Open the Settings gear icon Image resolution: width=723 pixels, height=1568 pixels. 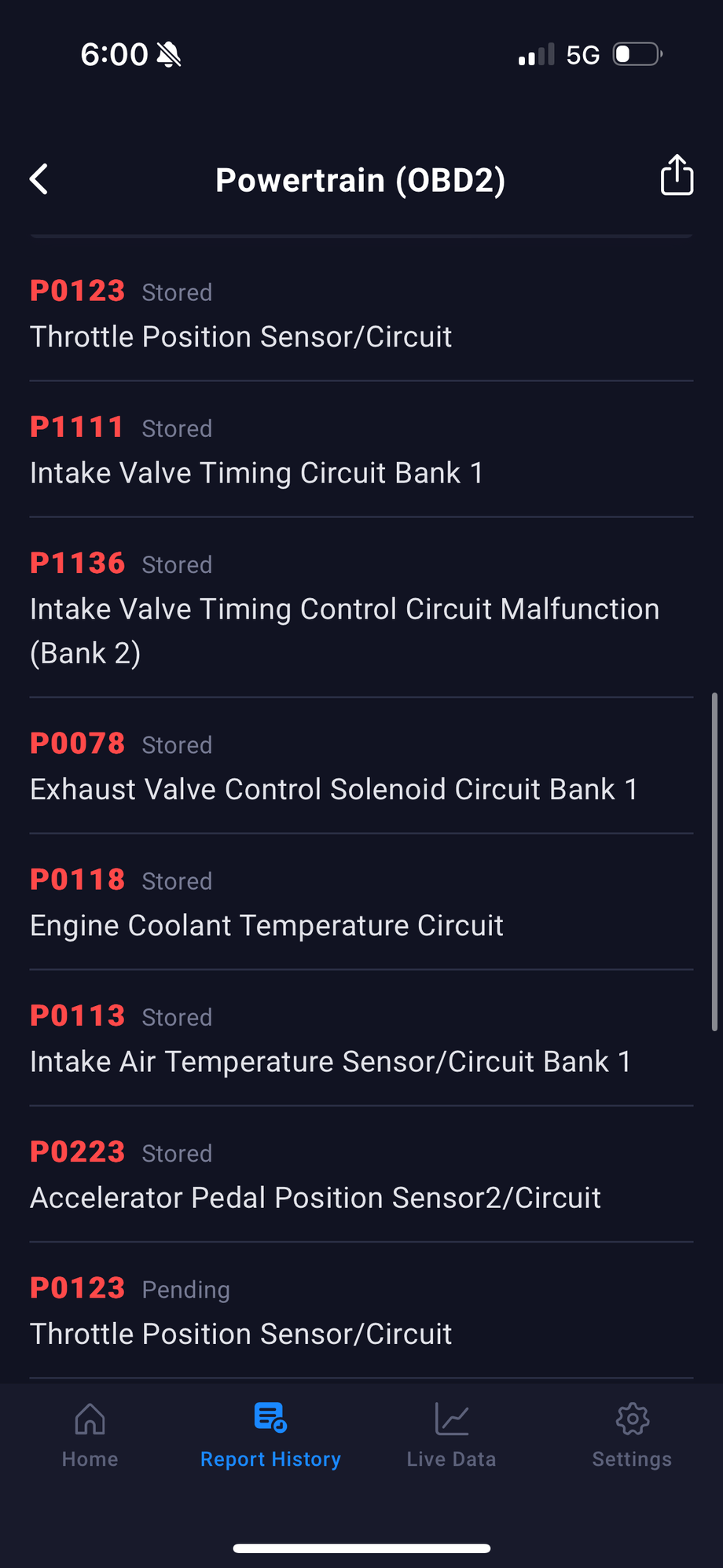(633, 1419)
